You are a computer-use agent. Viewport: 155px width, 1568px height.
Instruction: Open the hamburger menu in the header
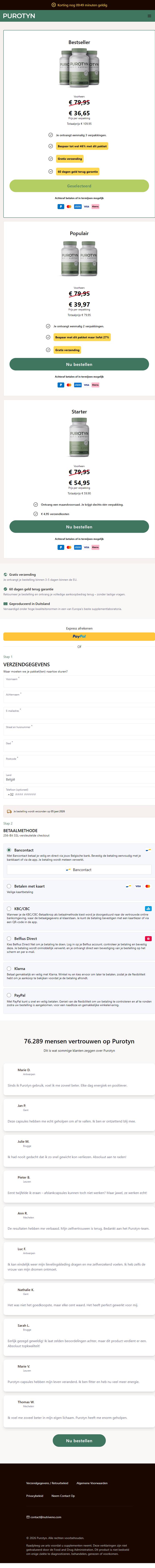tap(149, 16)
